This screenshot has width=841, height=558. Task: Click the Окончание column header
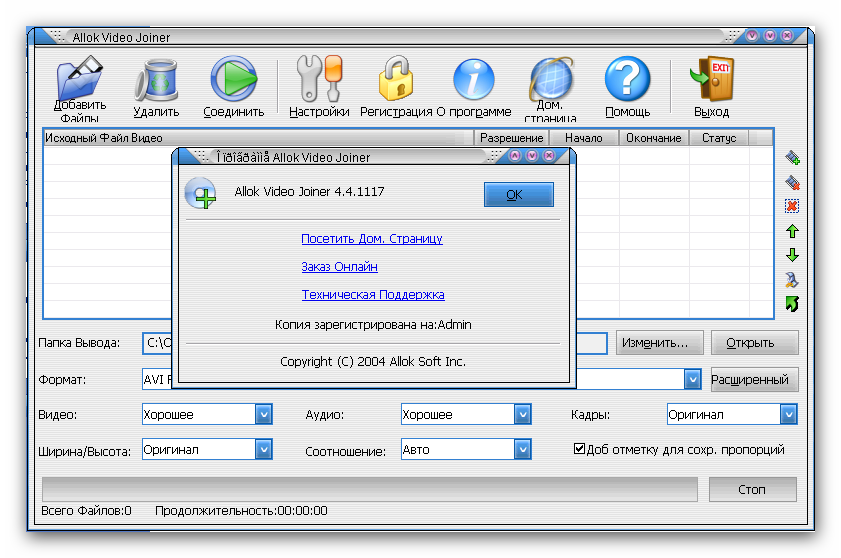[x=654, y=138]
